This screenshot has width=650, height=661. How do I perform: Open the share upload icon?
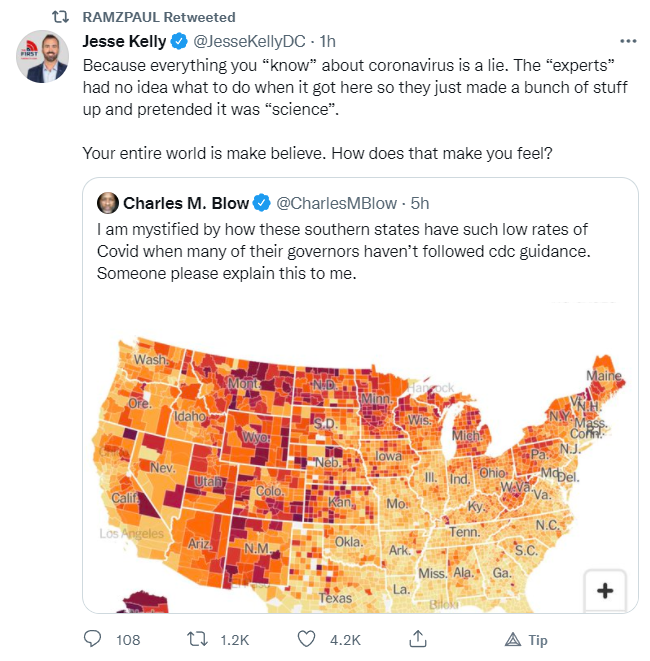click(418, 638)
